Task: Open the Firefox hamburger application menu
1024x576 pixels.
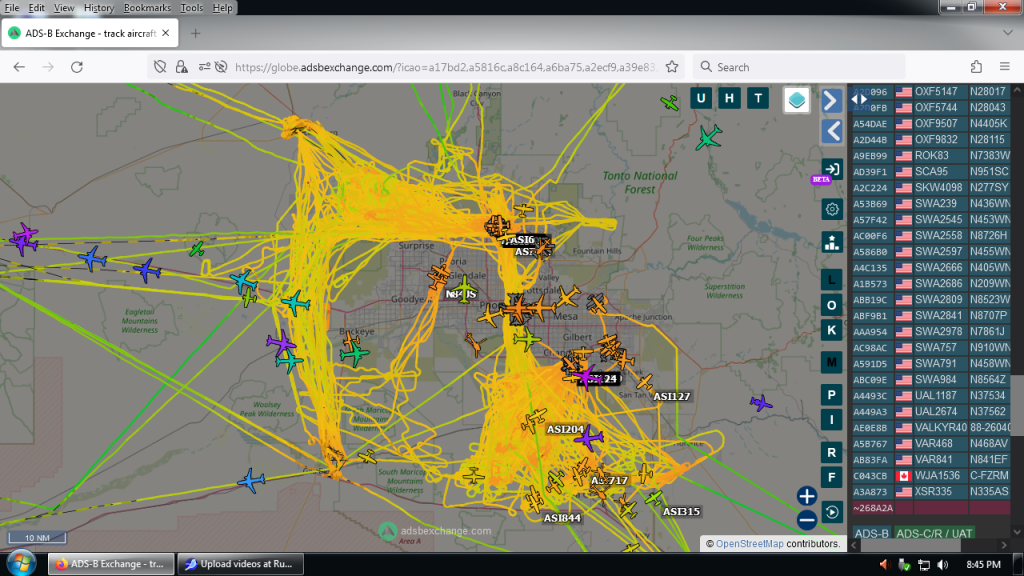Action: pos(1005,67)
